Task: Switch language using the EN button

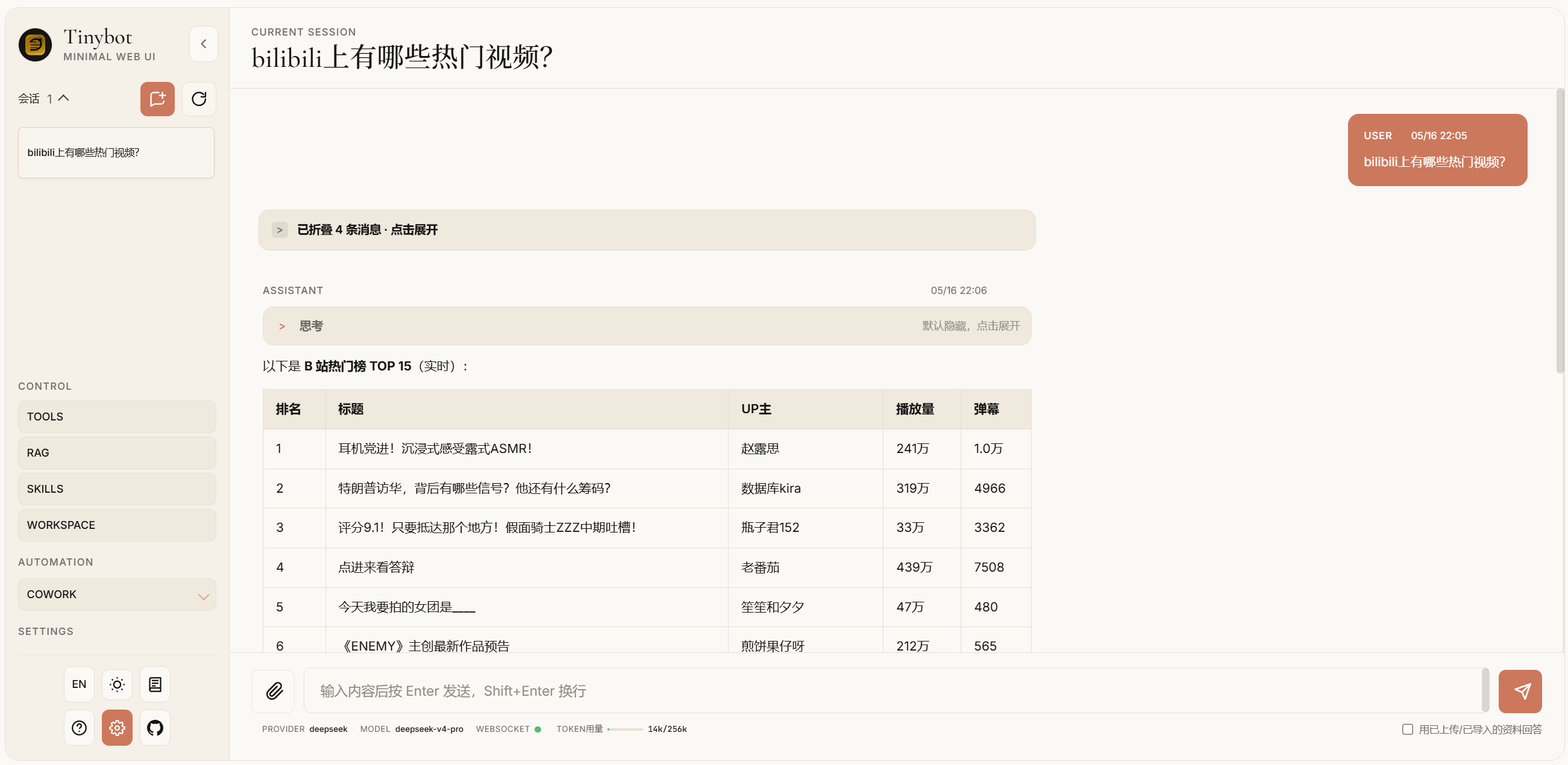Action: click(x=79, y=684)
